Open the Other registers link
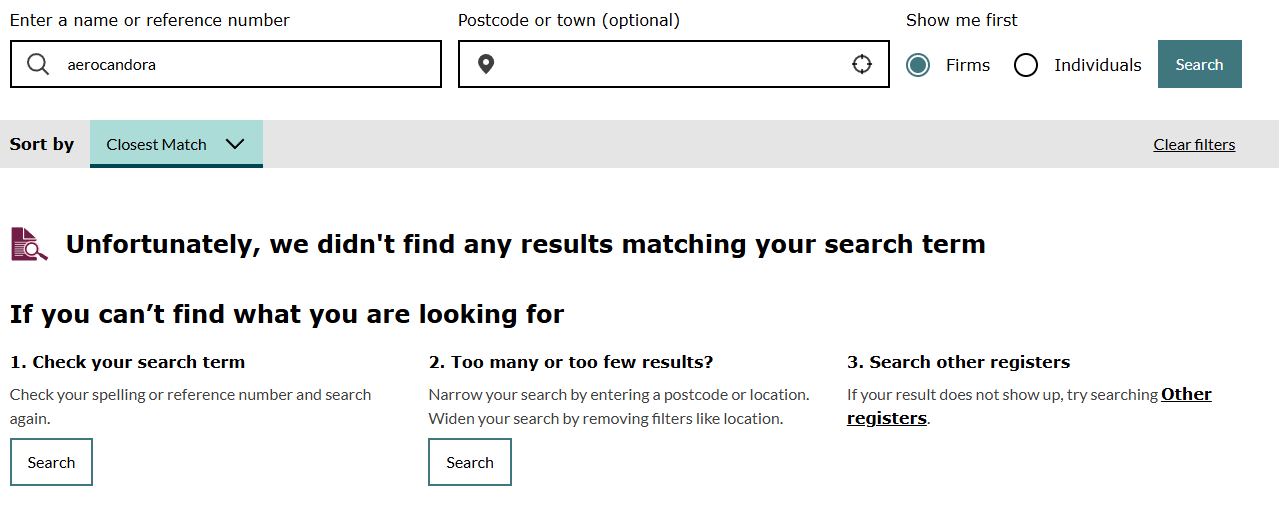Image resolution: width=1279 pixels, height=506 pixels. [x=1186, y=395]
